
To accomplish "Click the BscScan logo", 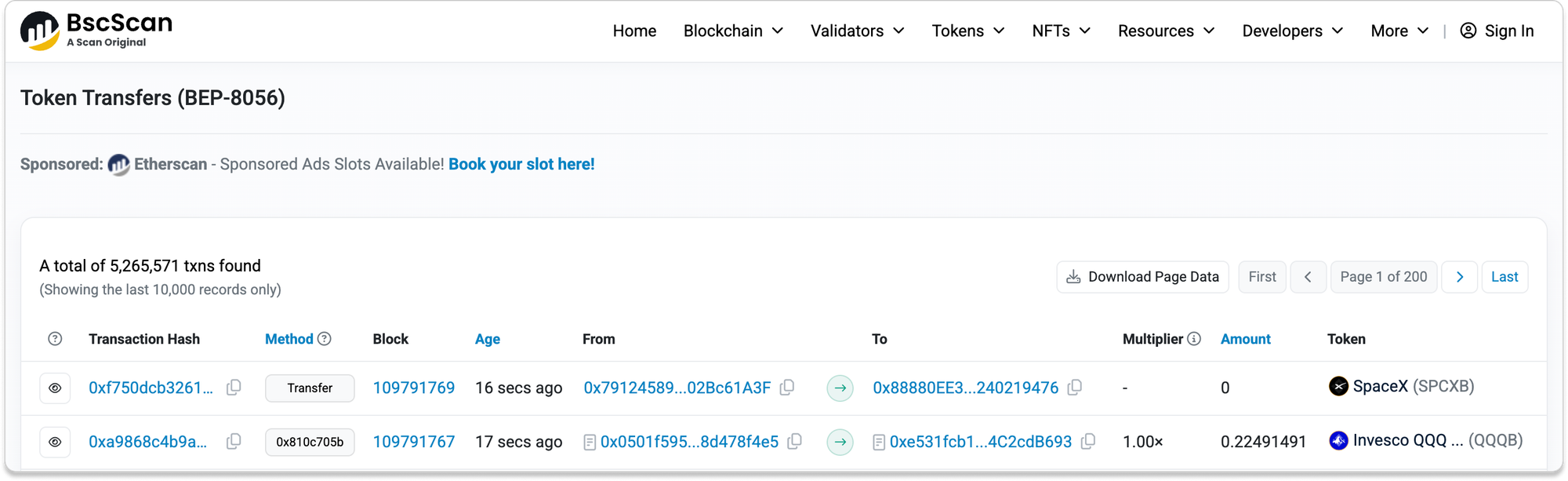I will pyautogui.click(x=96, y=31).
